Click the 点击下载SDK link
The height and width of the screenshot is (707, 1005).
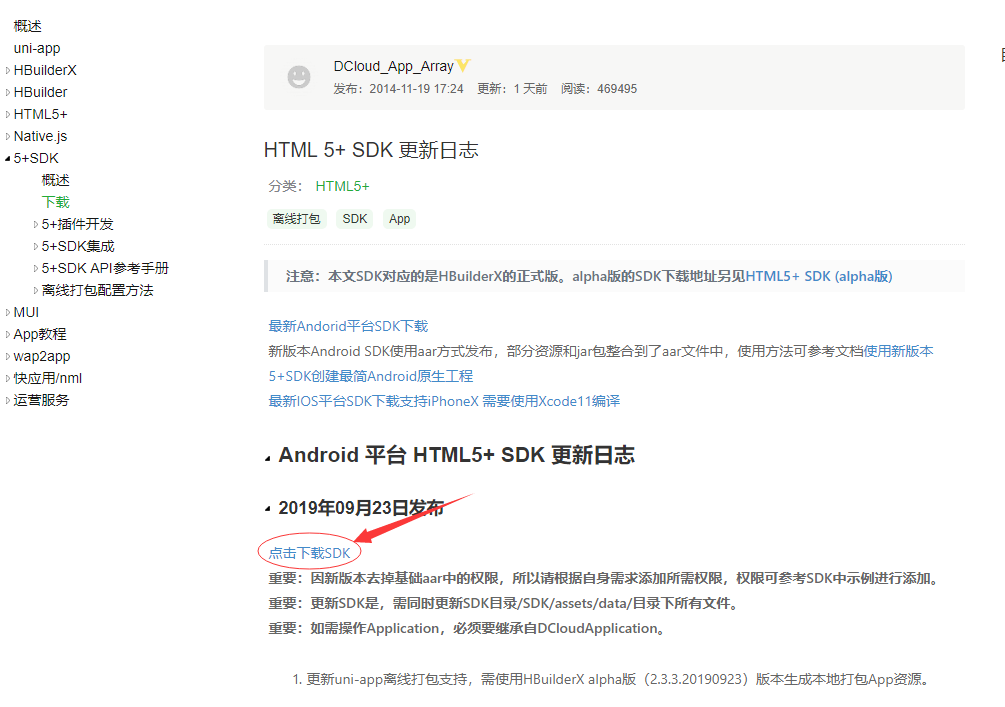[310, 553]
